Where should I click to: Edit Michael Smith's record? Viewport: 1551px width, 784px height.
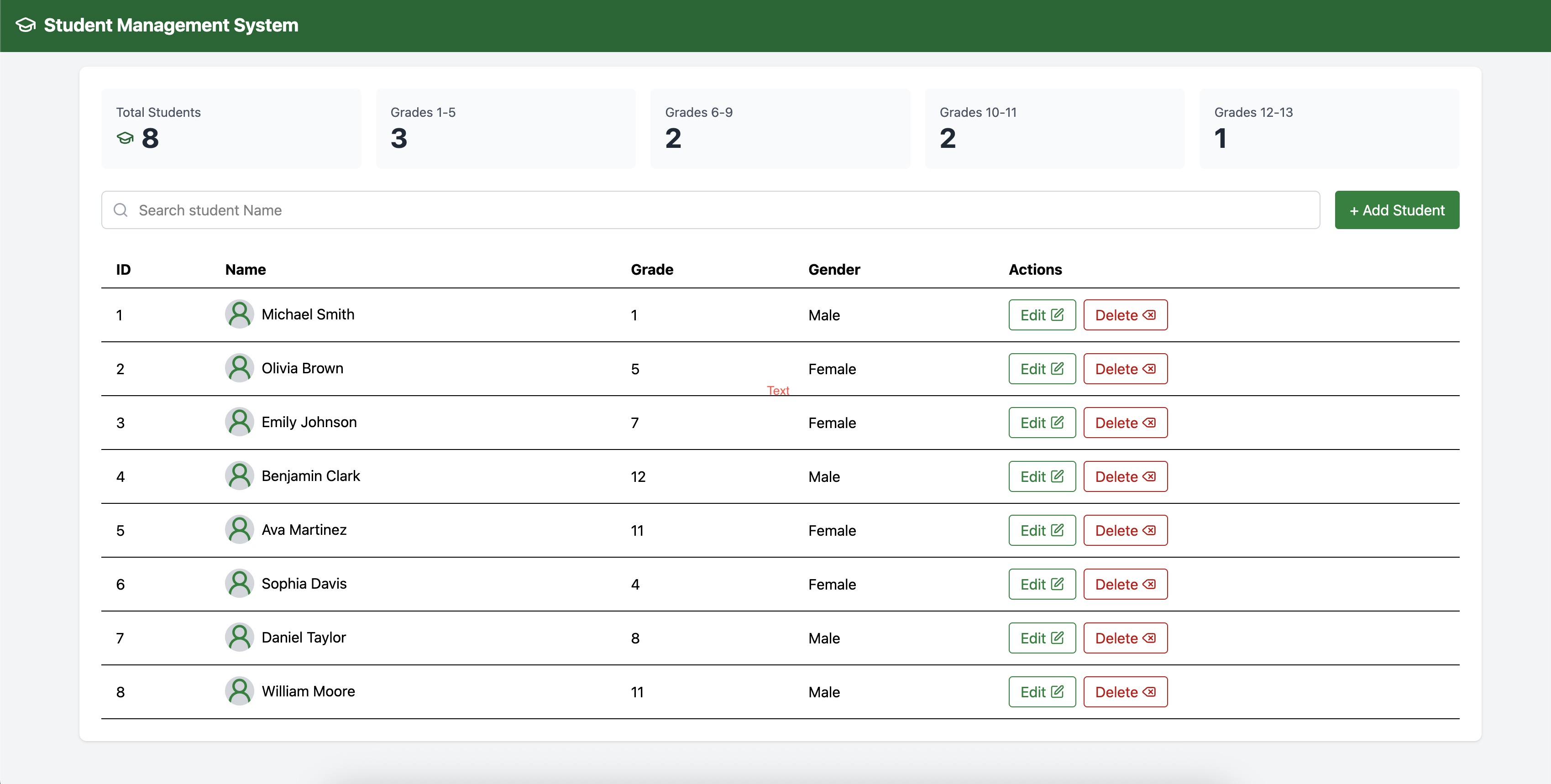point(1042,315)
